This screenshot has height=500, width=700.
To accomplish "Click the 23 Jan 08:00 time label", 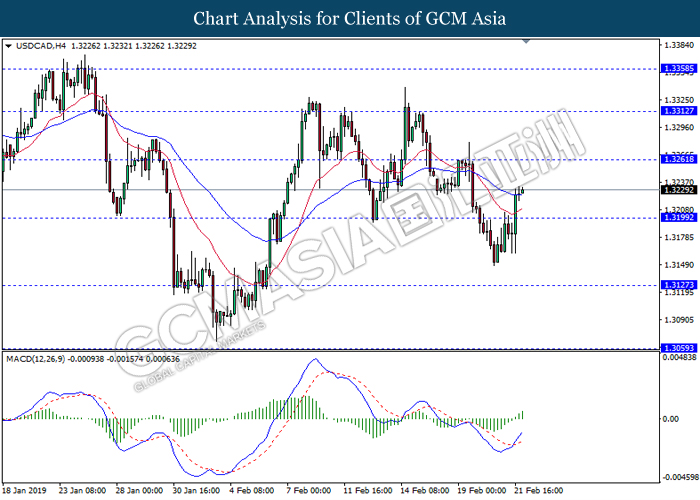I will [82, 490].
